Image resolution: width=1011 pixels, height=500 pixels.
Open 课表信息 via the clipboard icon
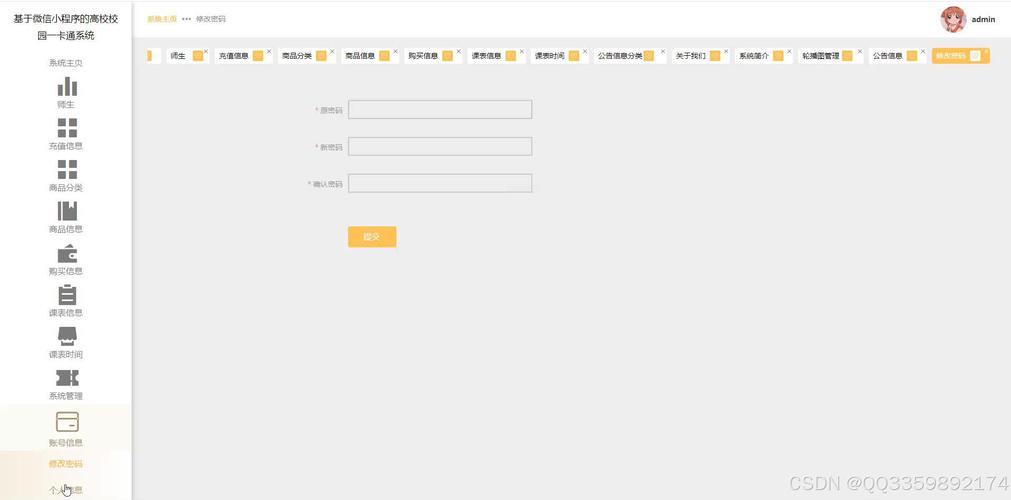point(67,294)
